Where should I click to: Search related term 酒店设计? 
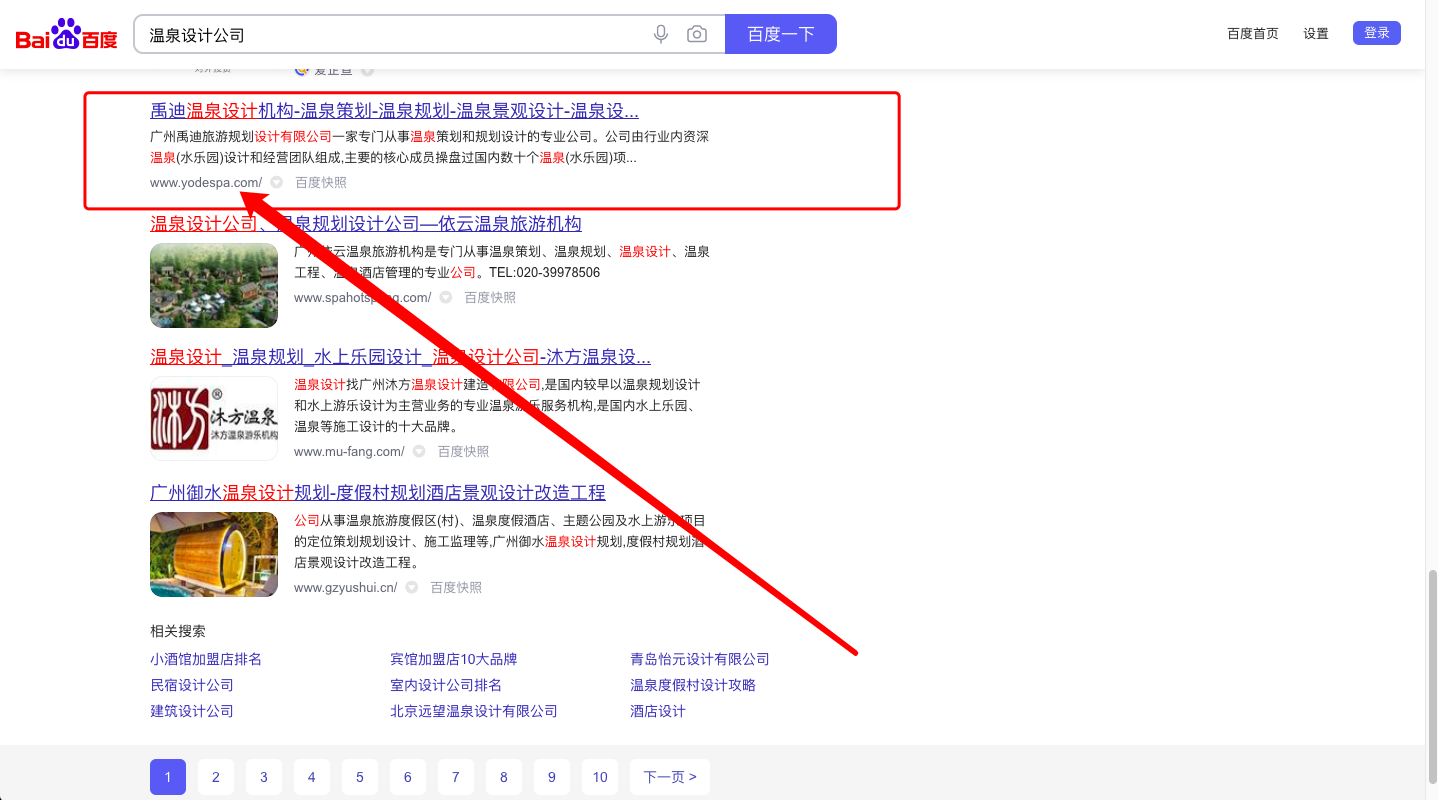(x=658, y=711)
